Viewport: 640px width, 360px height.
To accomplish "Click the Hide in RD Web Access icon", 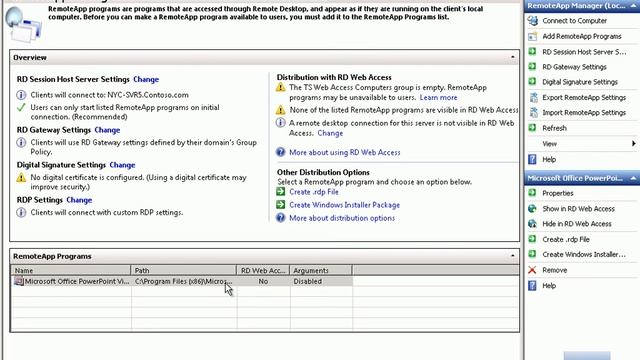I will point(532,224).
